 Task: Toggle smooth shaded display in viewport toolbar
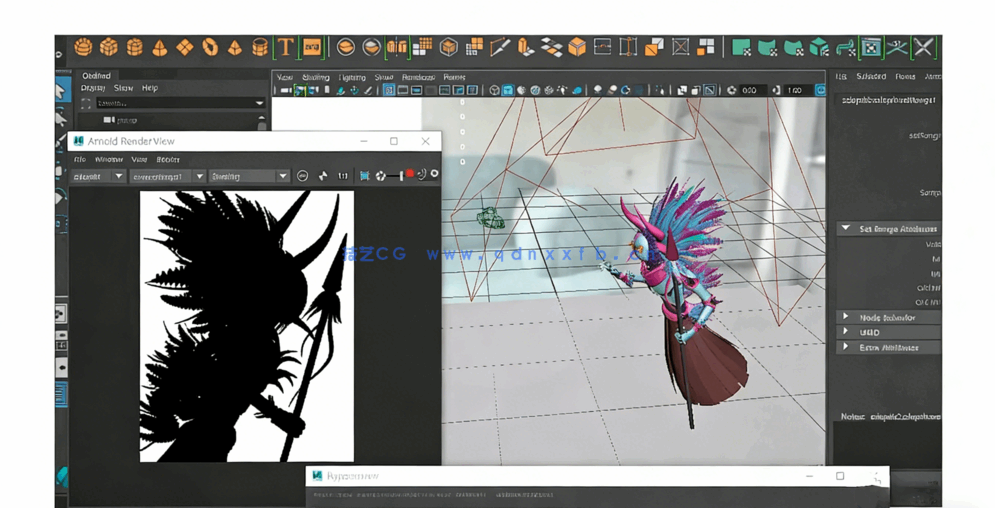pyautogui.click(x=508, y=90)
